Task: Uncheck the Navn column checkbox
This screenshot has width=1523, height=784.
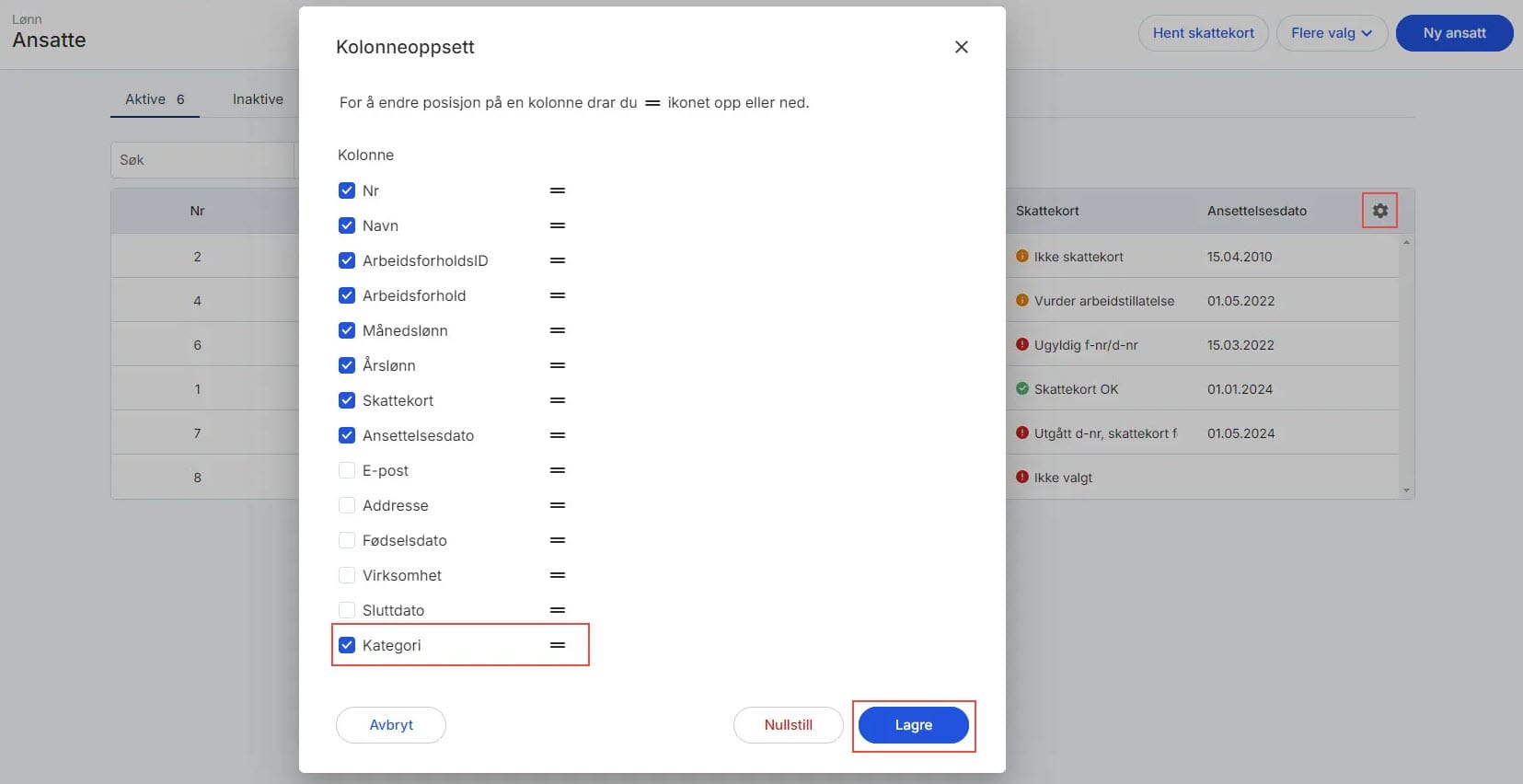Action: 347,225
